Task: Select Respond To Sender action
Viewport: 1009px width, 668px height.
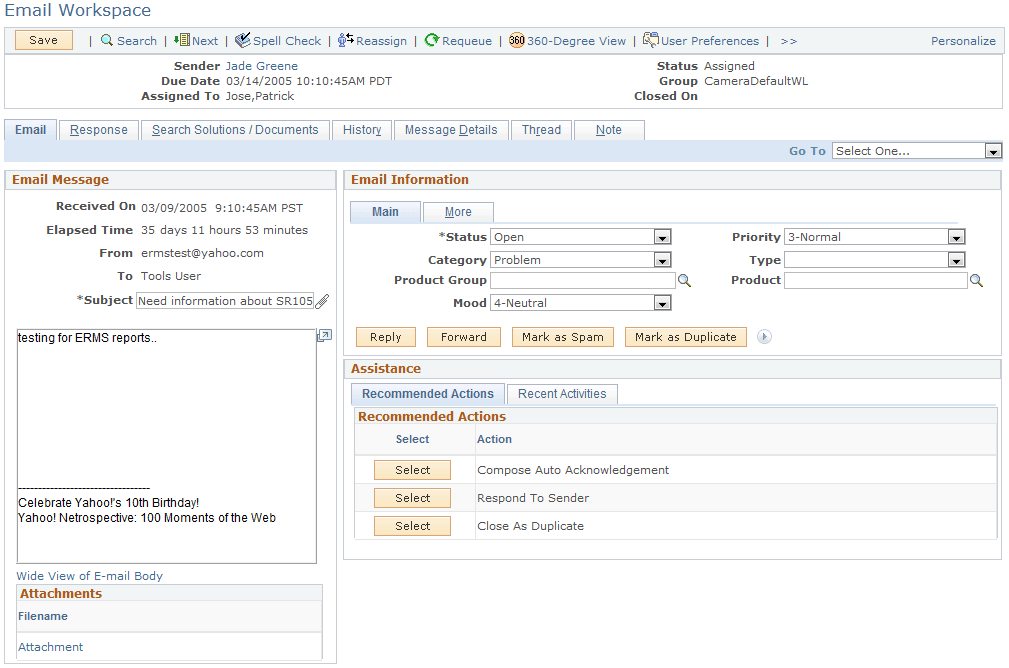Action: coord(412,498)
